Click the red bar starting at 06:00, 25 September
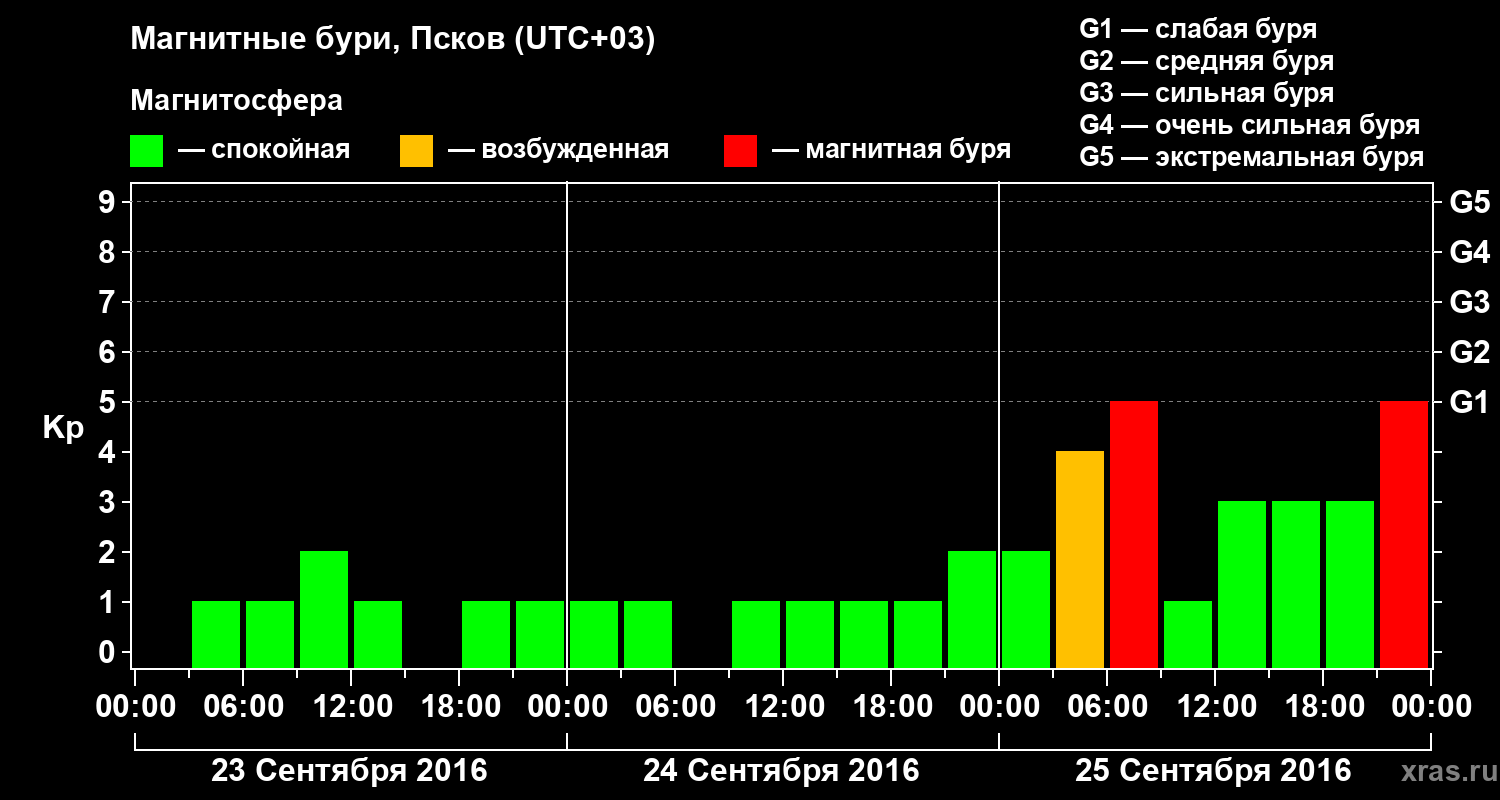This screenshot has height=800, width=1500. [1134, 534]
